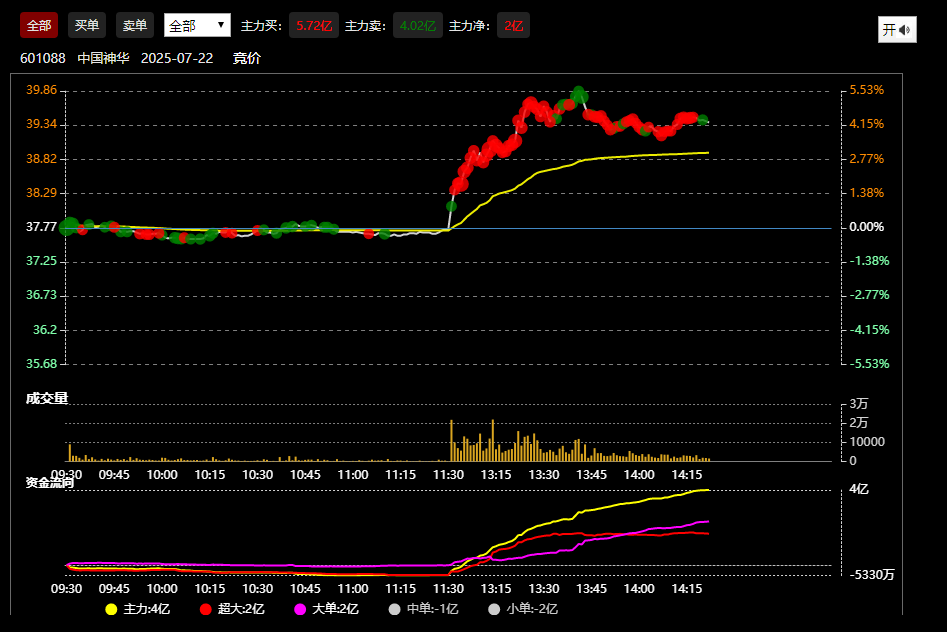Click the 37.77 price axis label
This screenshot has width=947, height=632.
tap(42, 227)
